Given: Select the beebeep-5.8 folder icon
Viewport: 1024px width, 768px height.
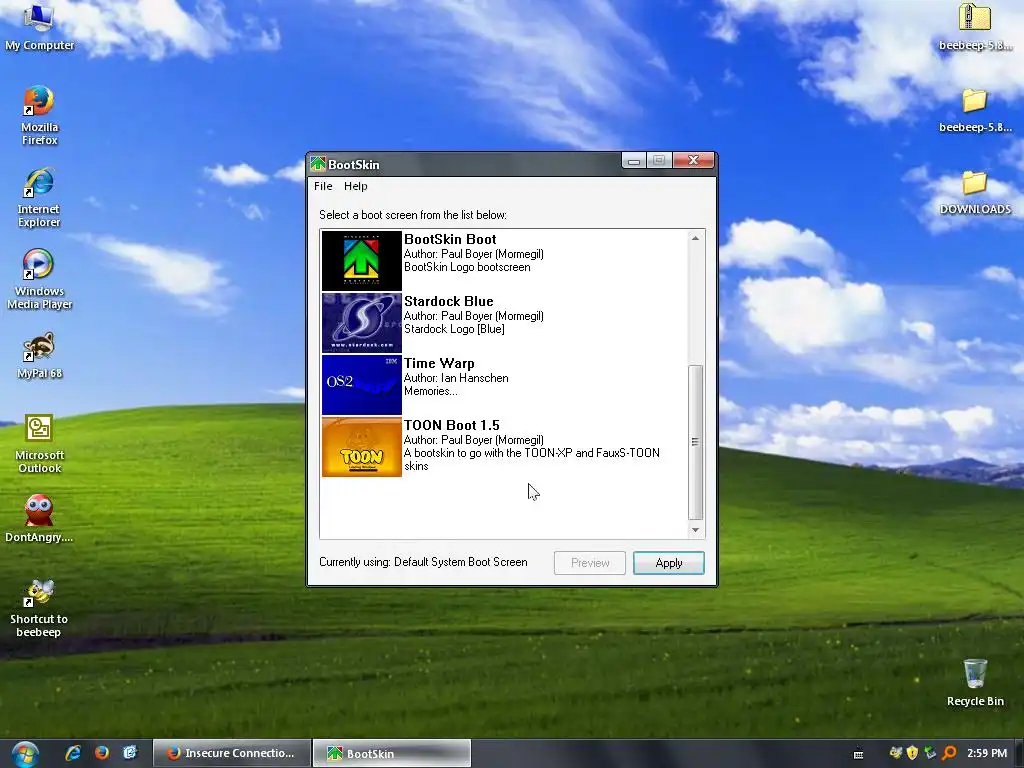Looking at the screenshot, I should pos(975,110).
